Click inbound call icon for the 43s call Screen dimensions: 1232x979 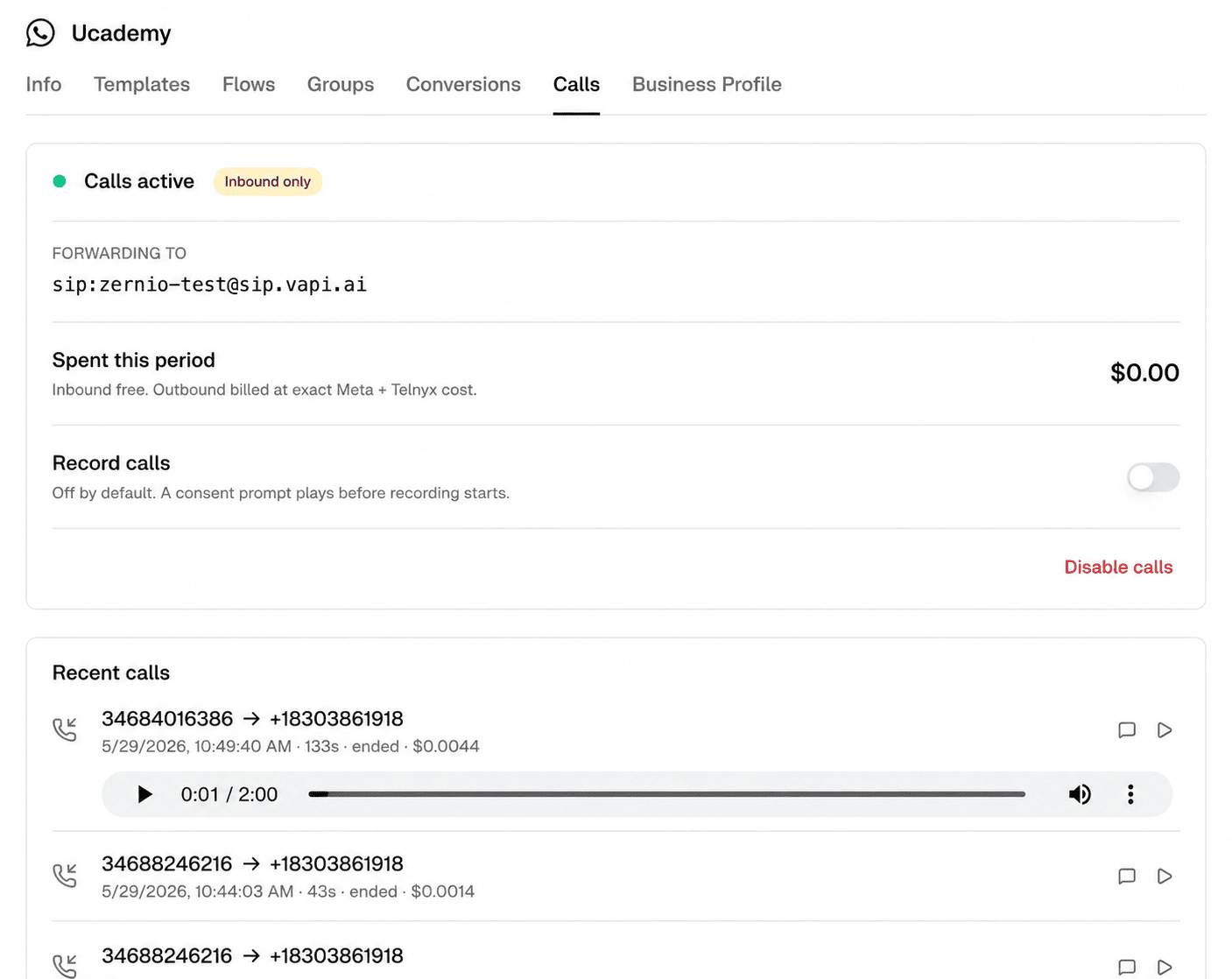pyautogui.click(x=65, y=875)
